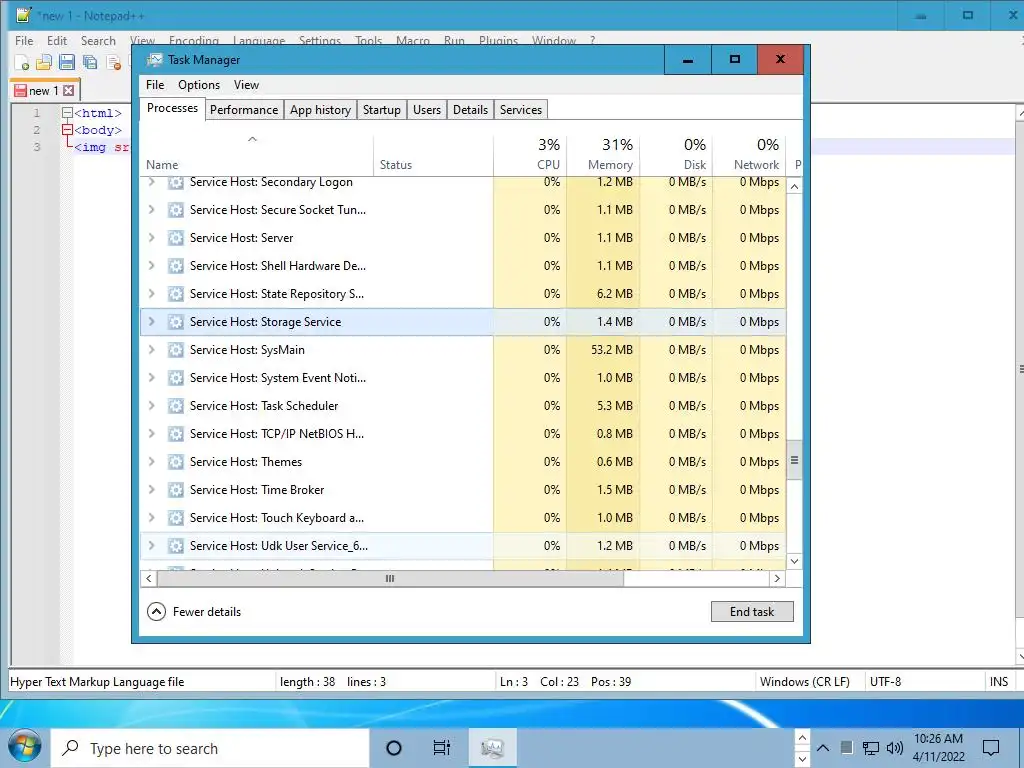Open the Notepad++ Search menu
Viewport: 1024px width, 768px height.
pos(98,40)
